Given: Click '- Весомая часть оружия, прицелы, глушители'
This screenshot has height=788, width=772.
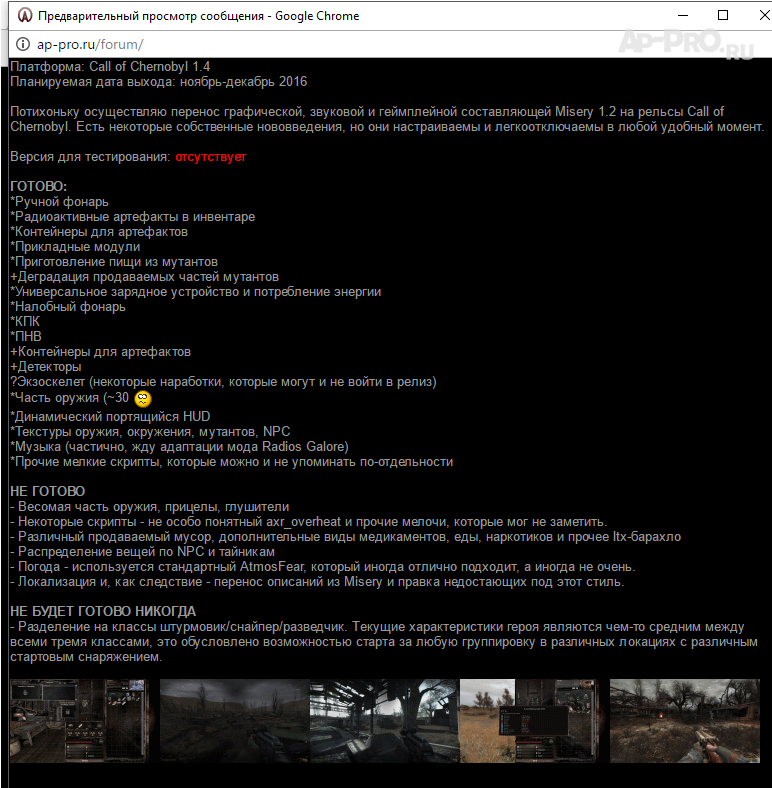Looking at the screenshot, I should 150,507.
